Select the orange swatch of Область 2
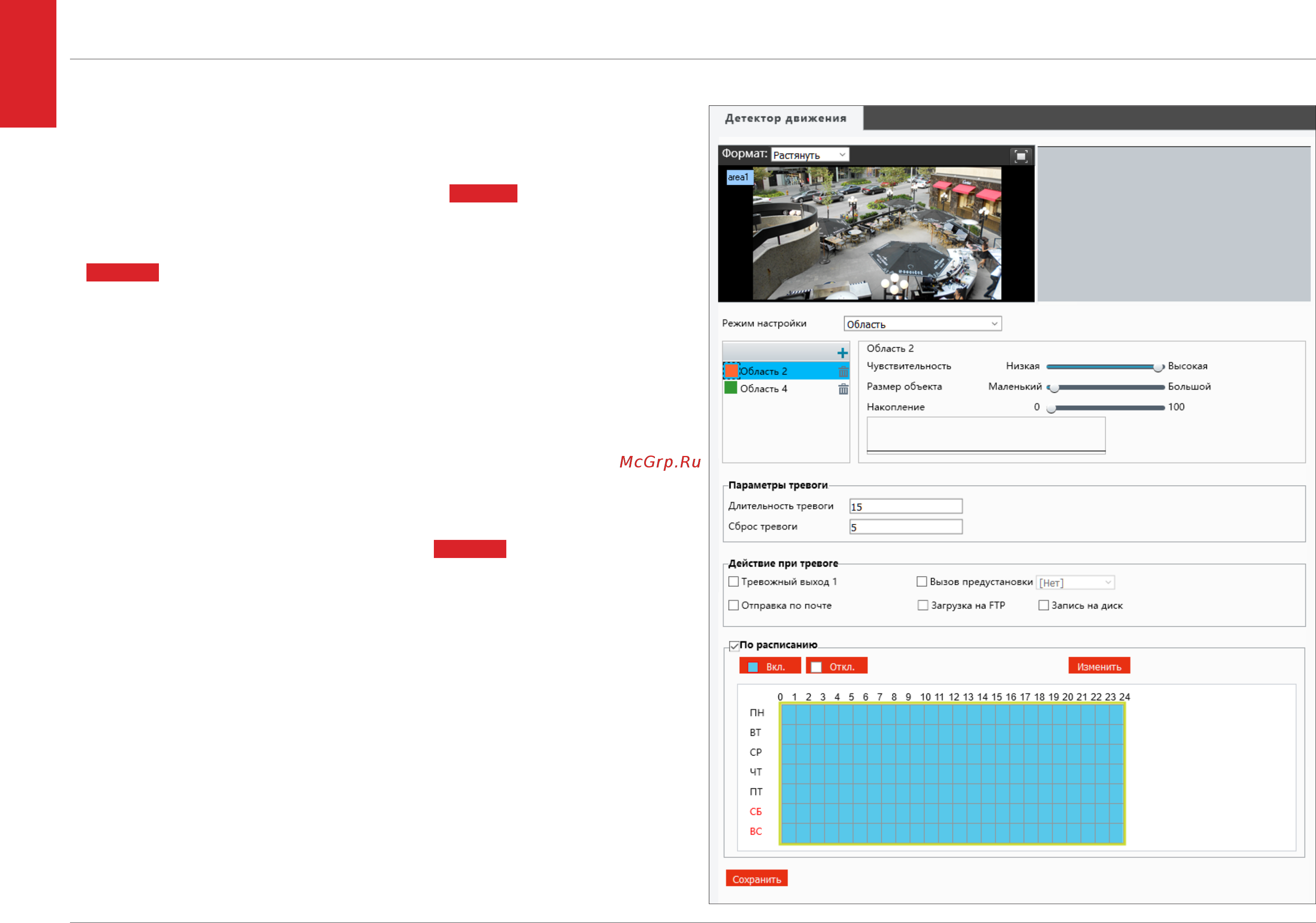This screenshot has height=923, width=1316. point(731,370)
